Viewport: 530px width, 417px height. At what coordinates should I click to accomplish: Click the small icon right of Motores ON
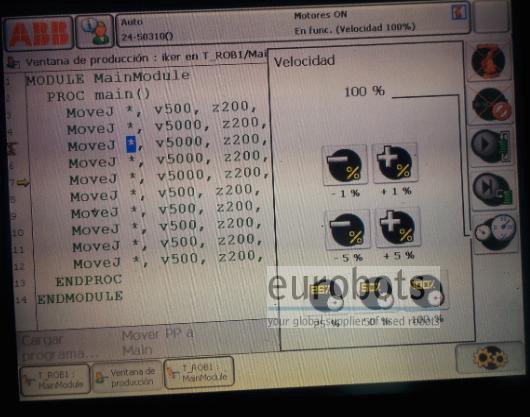tap(459, 12)
